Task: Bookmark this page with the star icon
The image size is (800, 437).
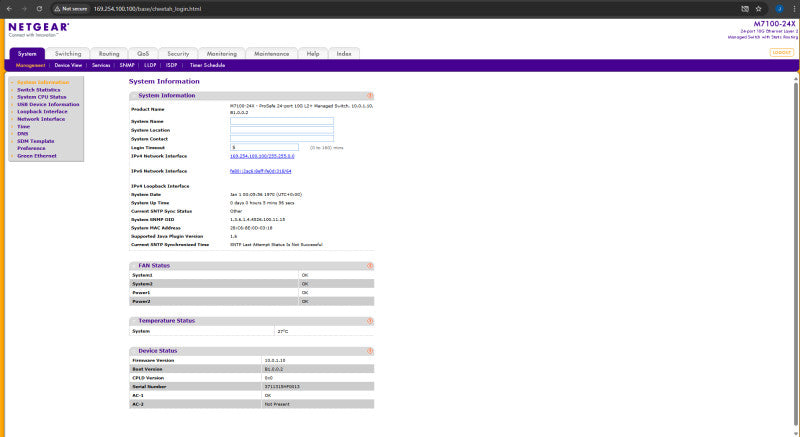Action: click(759, 9)
